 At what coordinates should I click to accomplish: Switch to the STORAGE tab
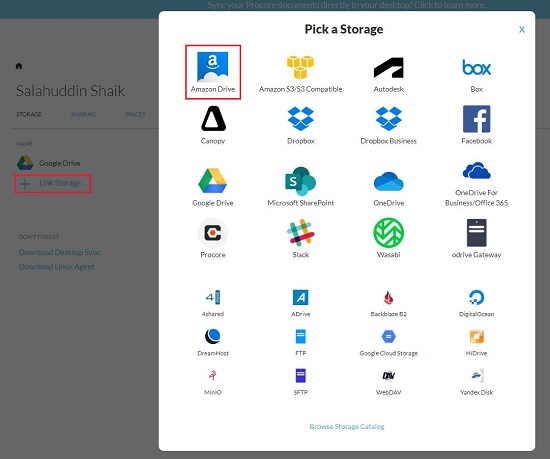(x=29, y=114)
